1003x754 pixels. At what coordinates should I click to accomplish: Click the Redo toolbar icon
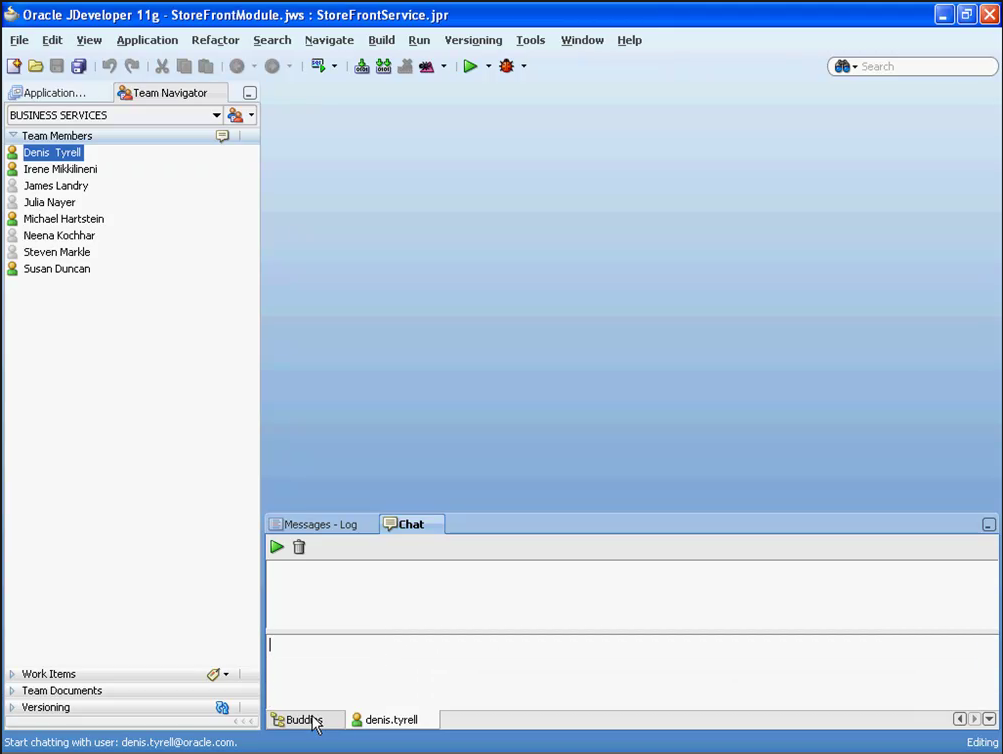132,66
